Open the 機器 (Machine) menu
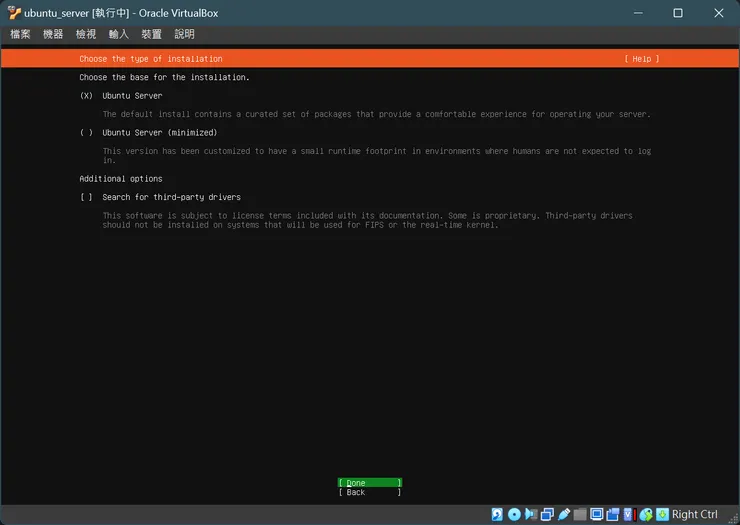The width and height of the screenshot is (740, 525). point(53,34)
